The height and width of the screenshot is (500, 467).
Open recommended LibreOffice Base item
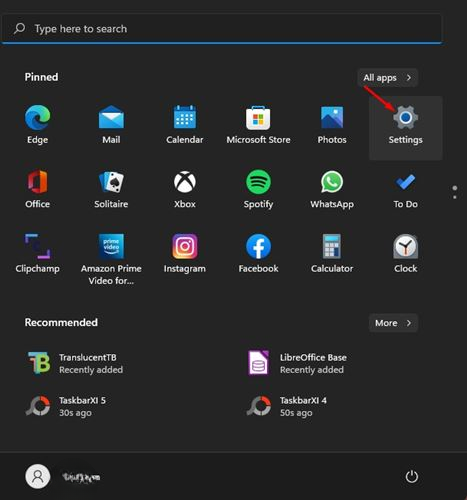[x=297, y=363]
